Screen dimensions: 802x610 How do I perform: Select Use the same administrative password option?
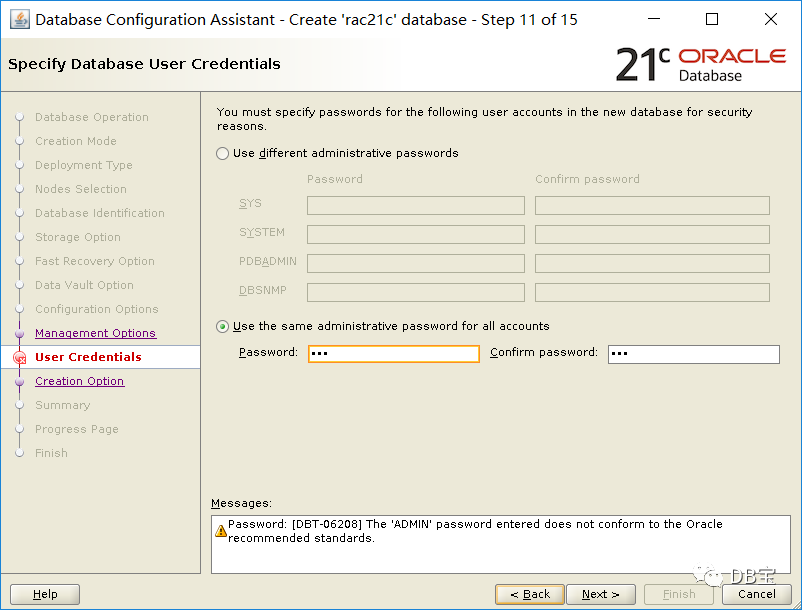pos(222,326)
